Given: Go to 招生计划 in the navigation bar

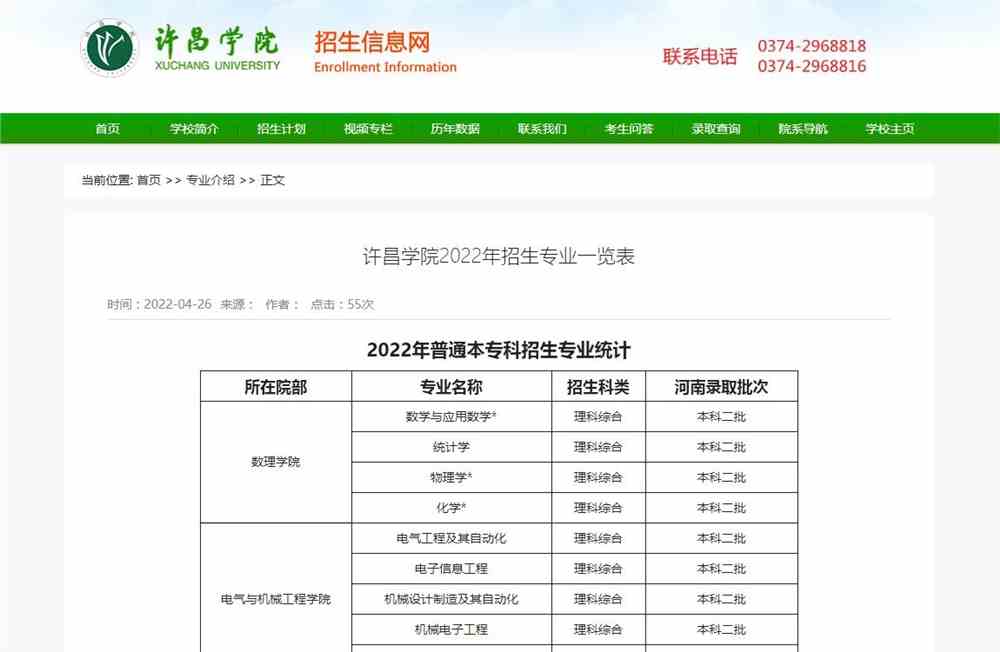Looking at the screenshot, I should (281, 129).
